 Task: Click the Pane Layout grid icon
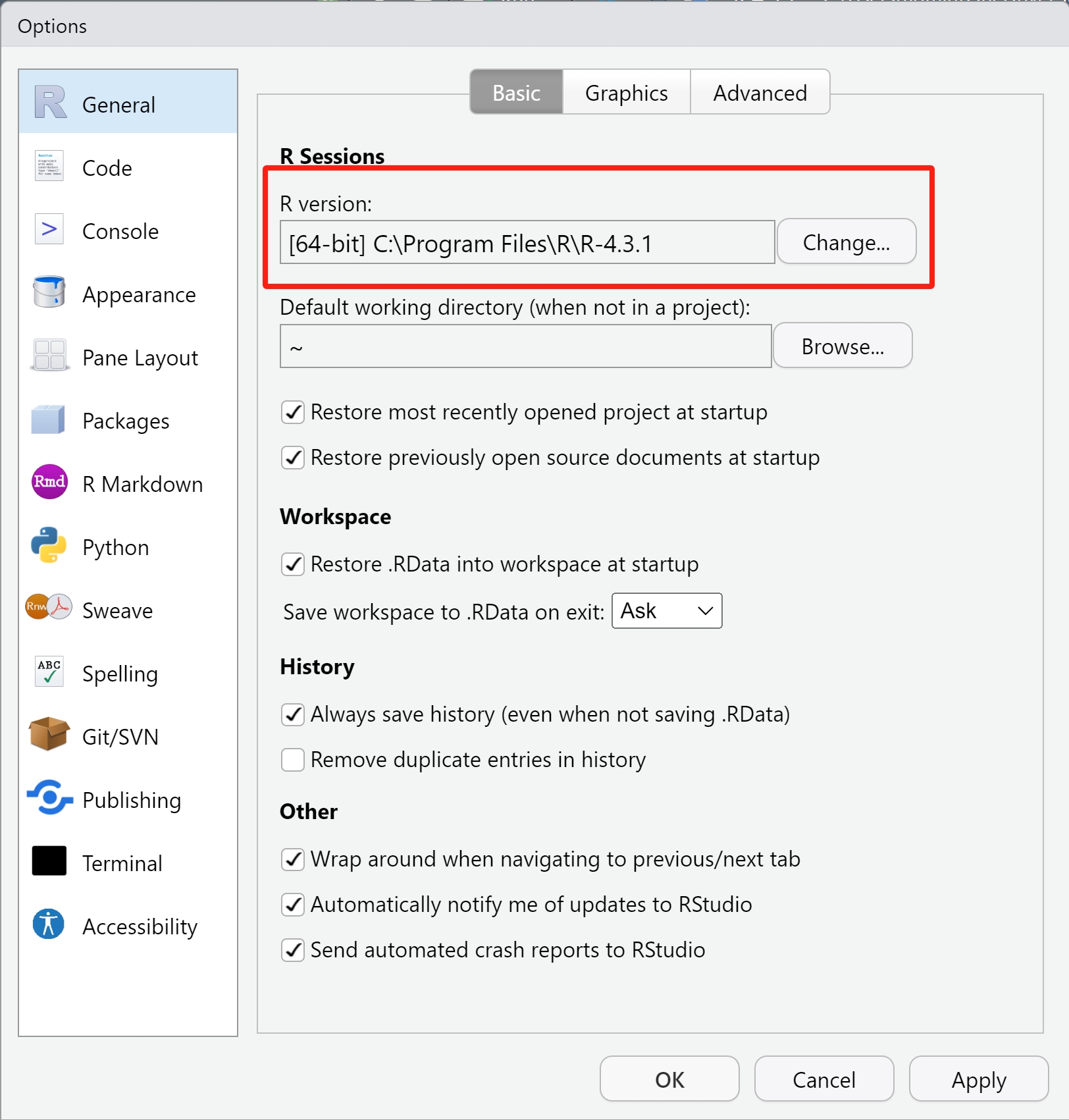49,356
